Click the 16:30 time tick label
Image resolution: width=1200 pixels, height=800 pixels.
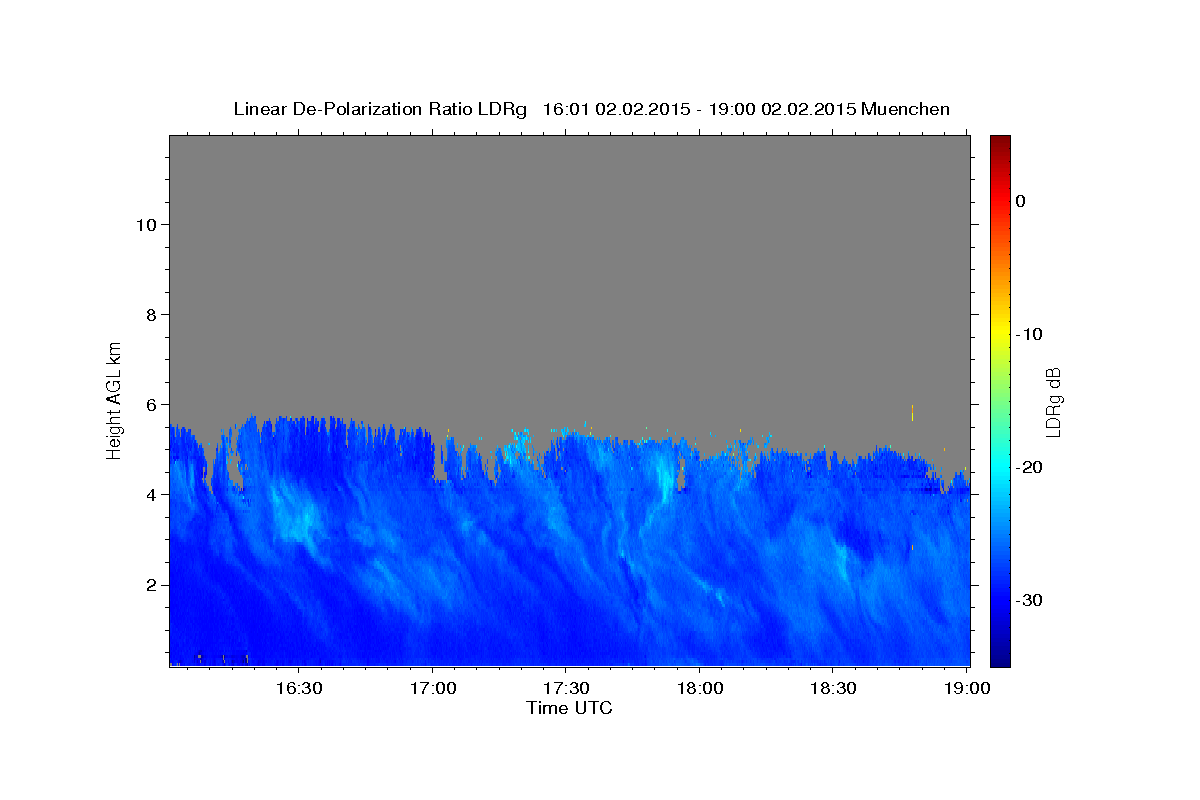click(299, 689)
